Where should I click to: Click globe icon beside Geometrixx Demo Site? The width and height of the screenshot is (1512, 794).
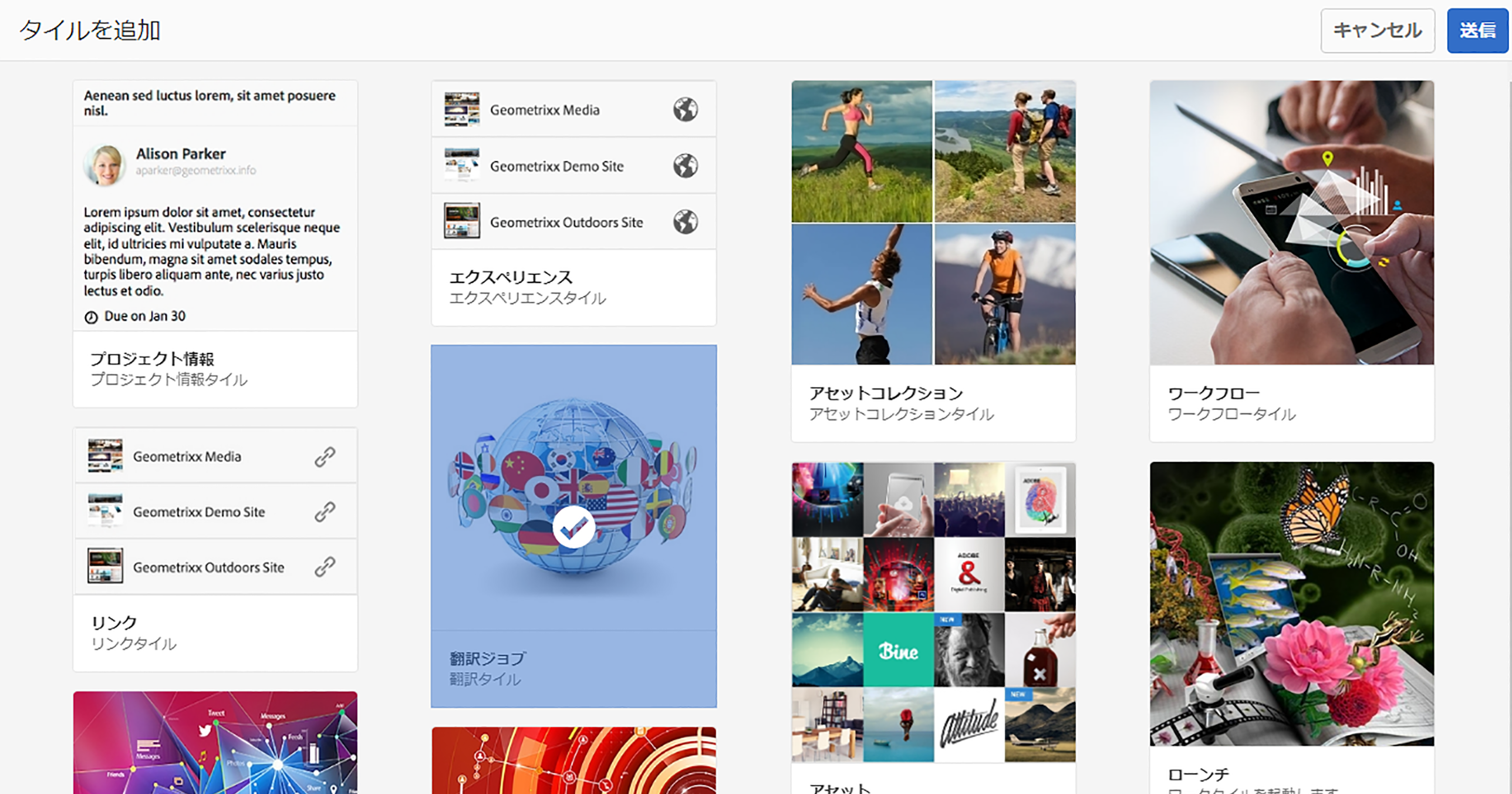tap(685, 166)
